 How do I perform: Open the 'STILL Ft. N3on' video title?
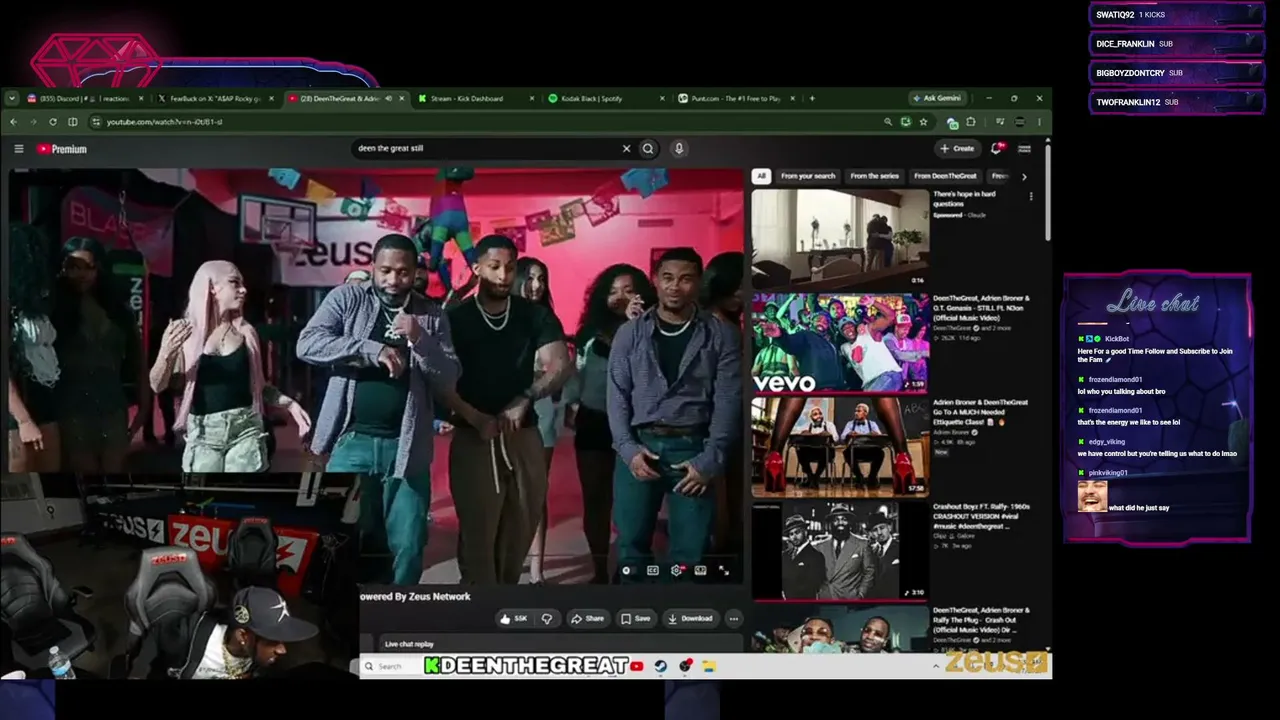tap(981, 307)
